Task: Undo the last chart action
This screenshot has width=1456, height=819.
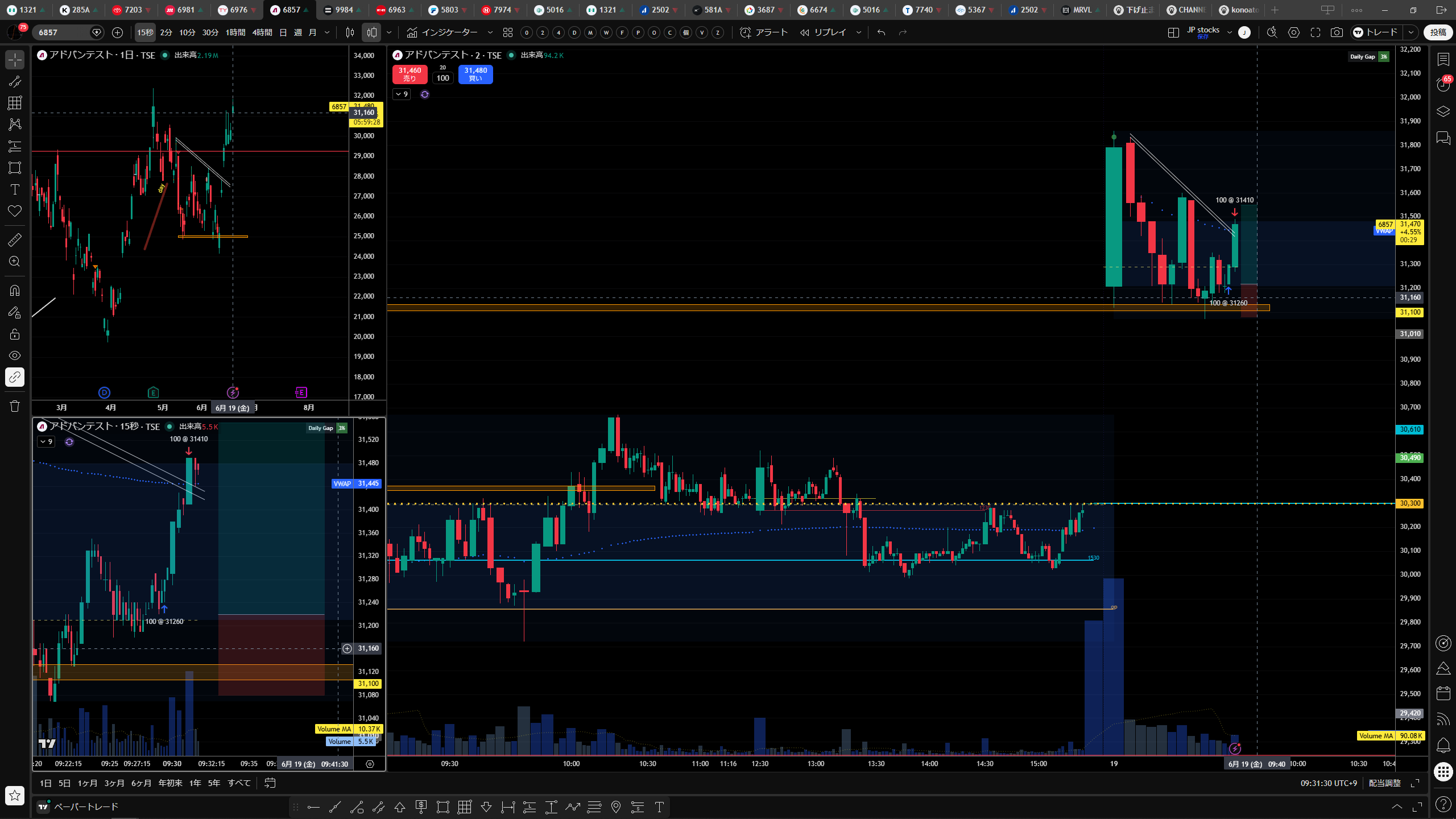Action: (881, 32)
